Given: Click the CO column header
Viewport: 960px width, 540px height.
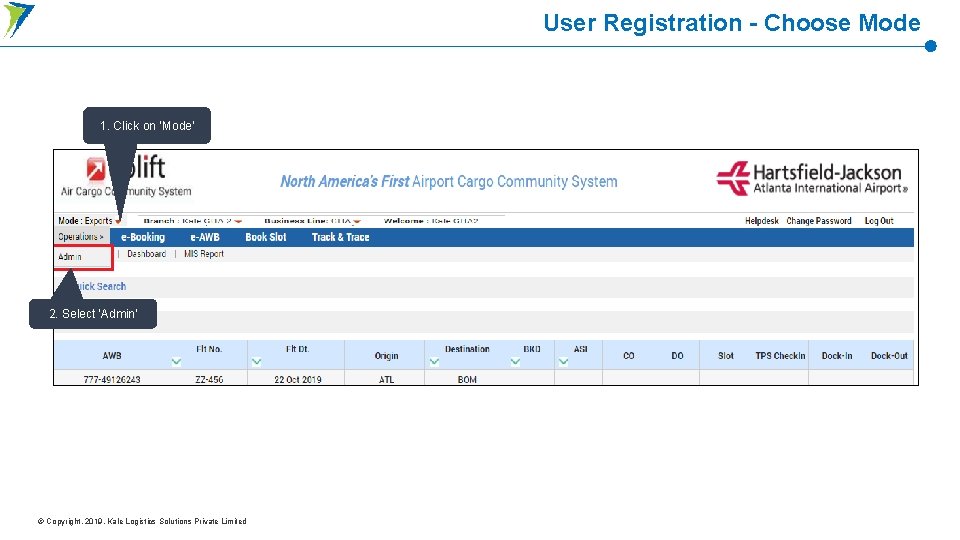Looking at the screenshot, I should [629, 355].
